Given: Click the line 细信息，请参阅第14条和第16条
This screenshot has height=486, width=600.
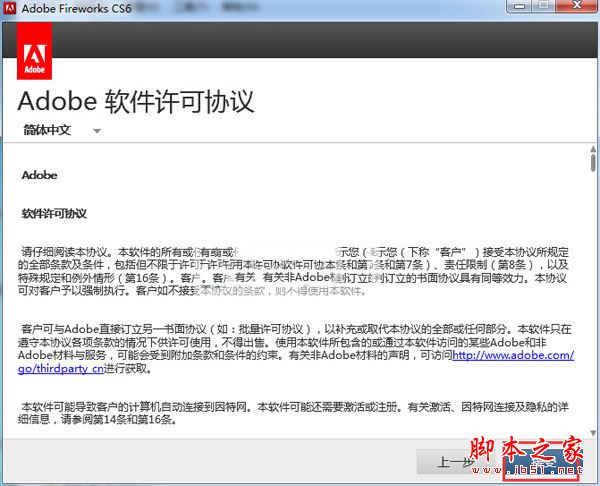Looking at the screenshot, I should click(97, 420).
